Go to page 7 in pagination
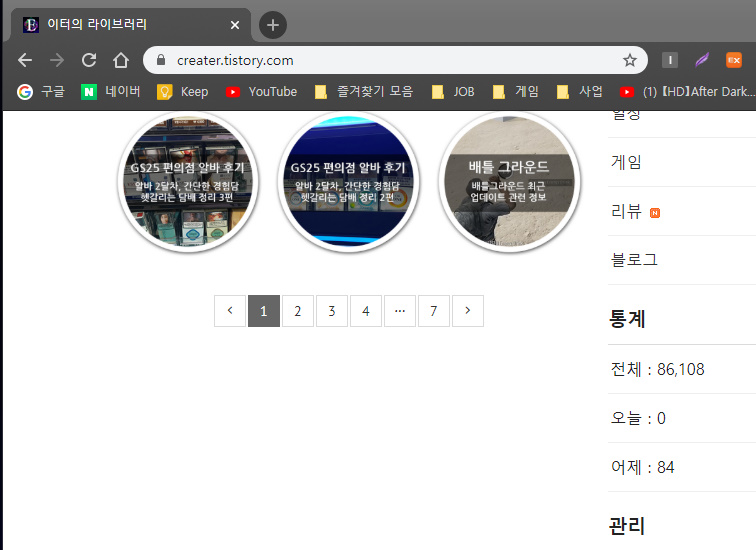The width and height of the screenshot is (756, 550). pyautogui.click(x=434, y=311)
